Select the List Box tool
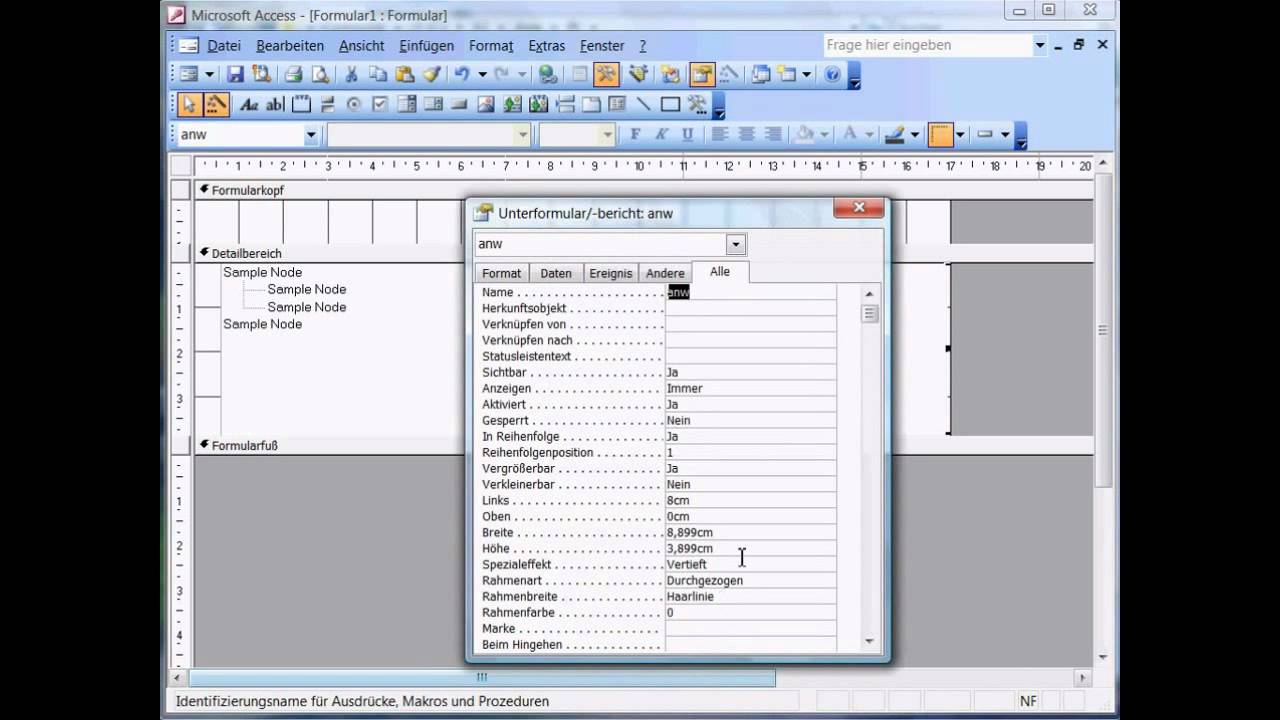1280x720 pixels. (433, 104)
